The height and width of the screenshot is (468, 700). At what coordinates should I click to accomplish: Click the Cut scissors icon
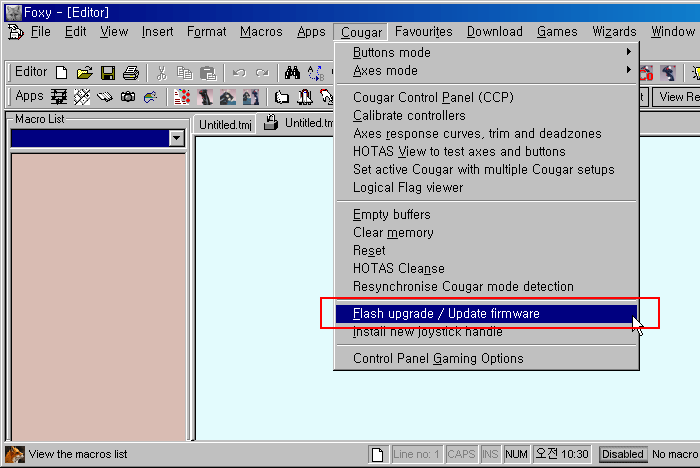pyautogui.click(x=162, y=72)
